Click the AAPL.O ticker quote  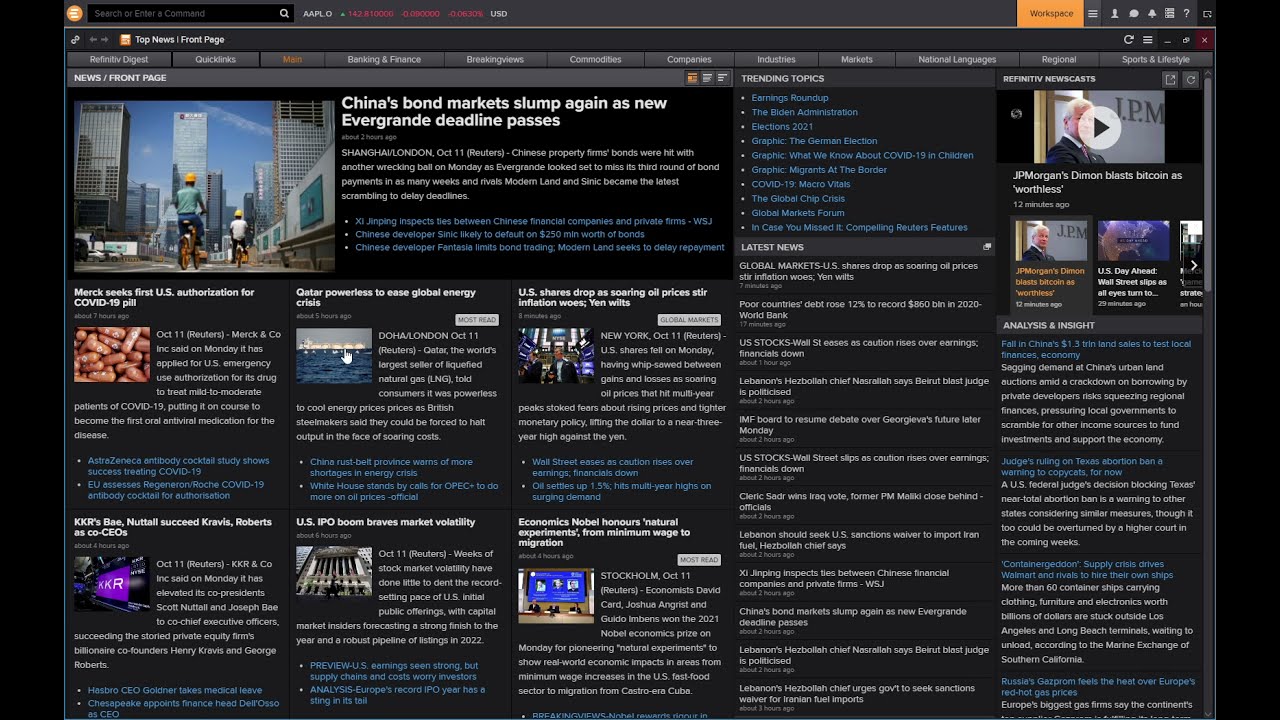coord(319,14)
